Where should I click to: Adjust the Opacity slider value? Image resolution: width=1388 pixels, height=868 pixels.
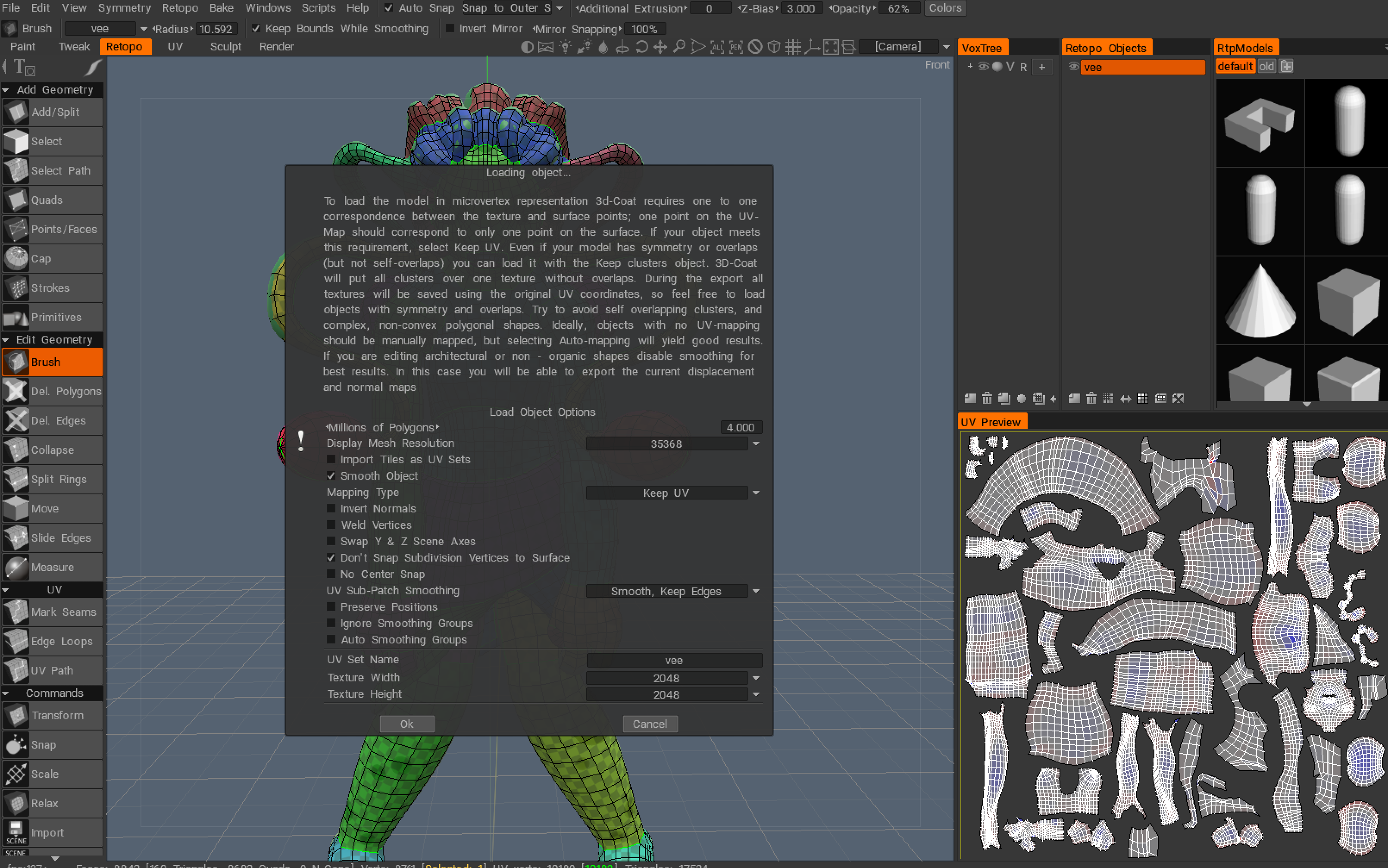(898, 8)
